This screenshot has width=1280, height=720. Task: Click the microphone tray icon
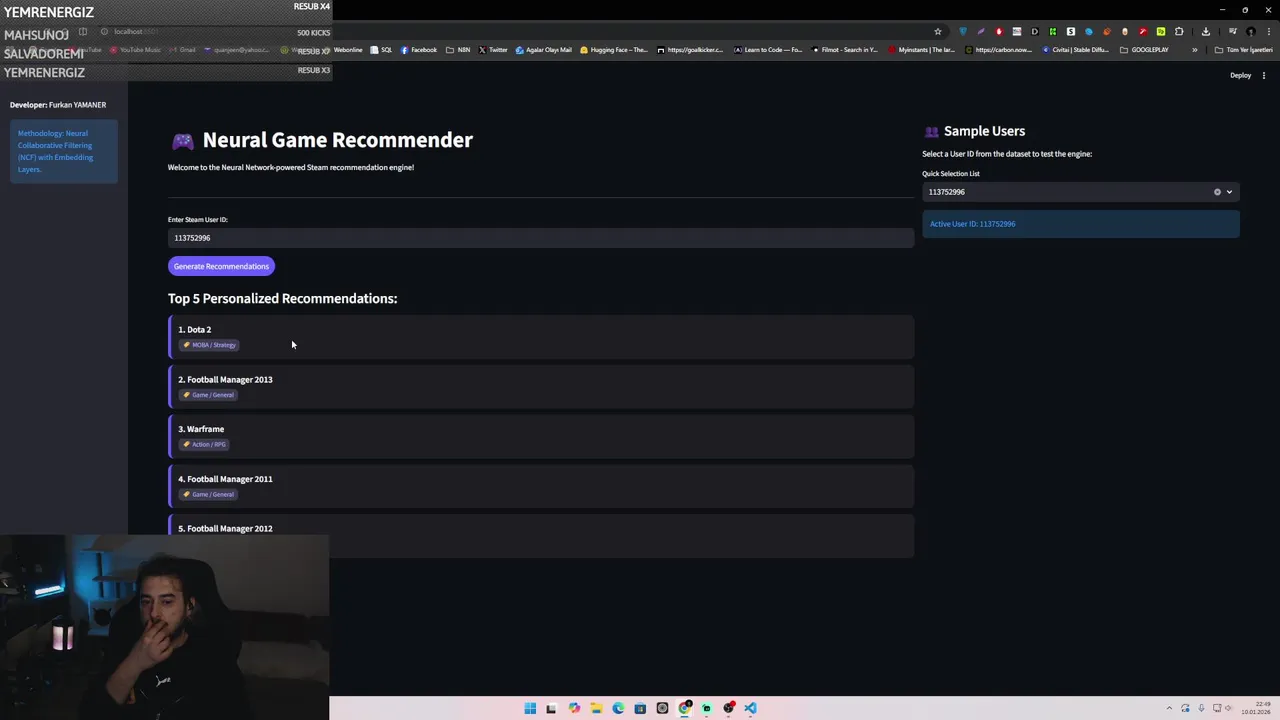click(x=1201, y=708)
